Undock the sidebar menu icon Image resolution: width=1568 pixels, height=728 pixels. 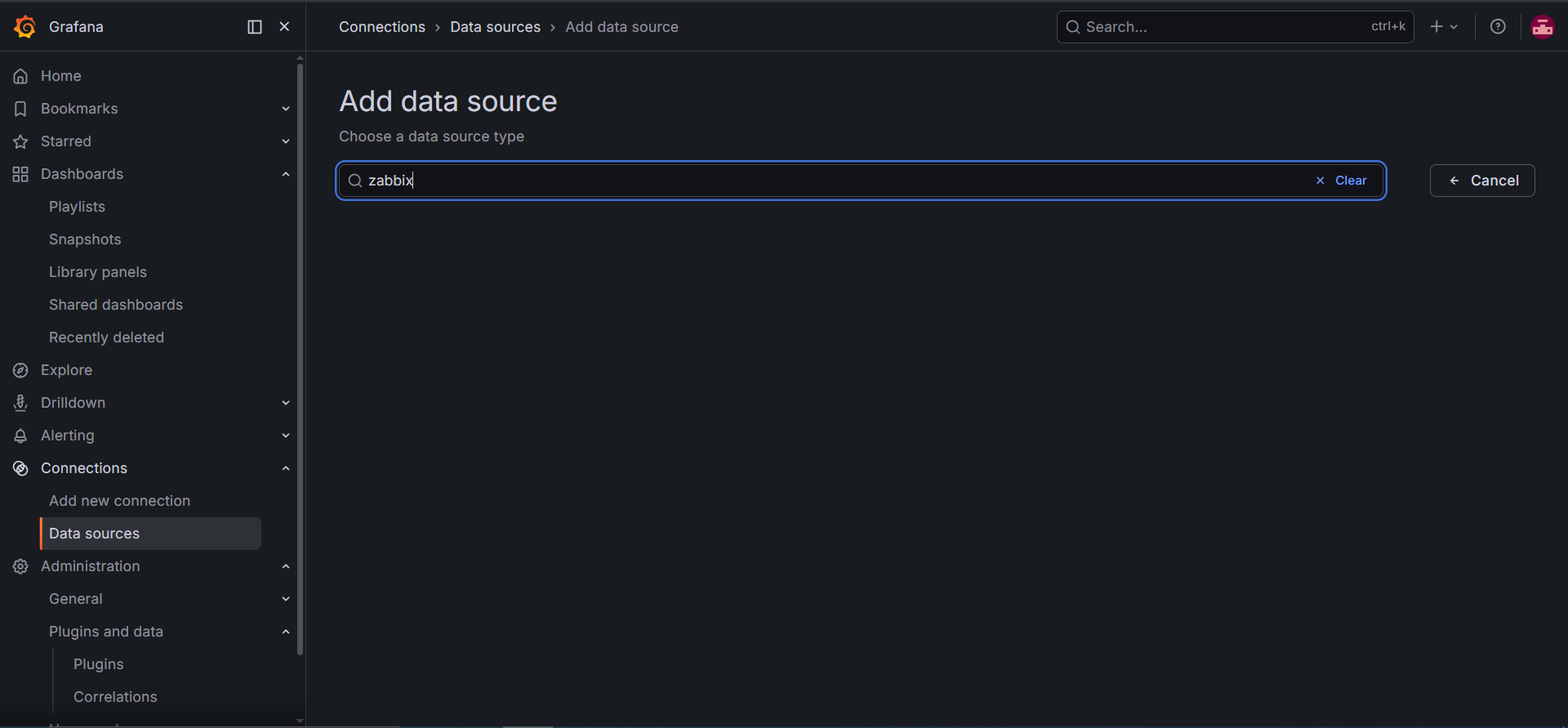click(x=255, y=27)
